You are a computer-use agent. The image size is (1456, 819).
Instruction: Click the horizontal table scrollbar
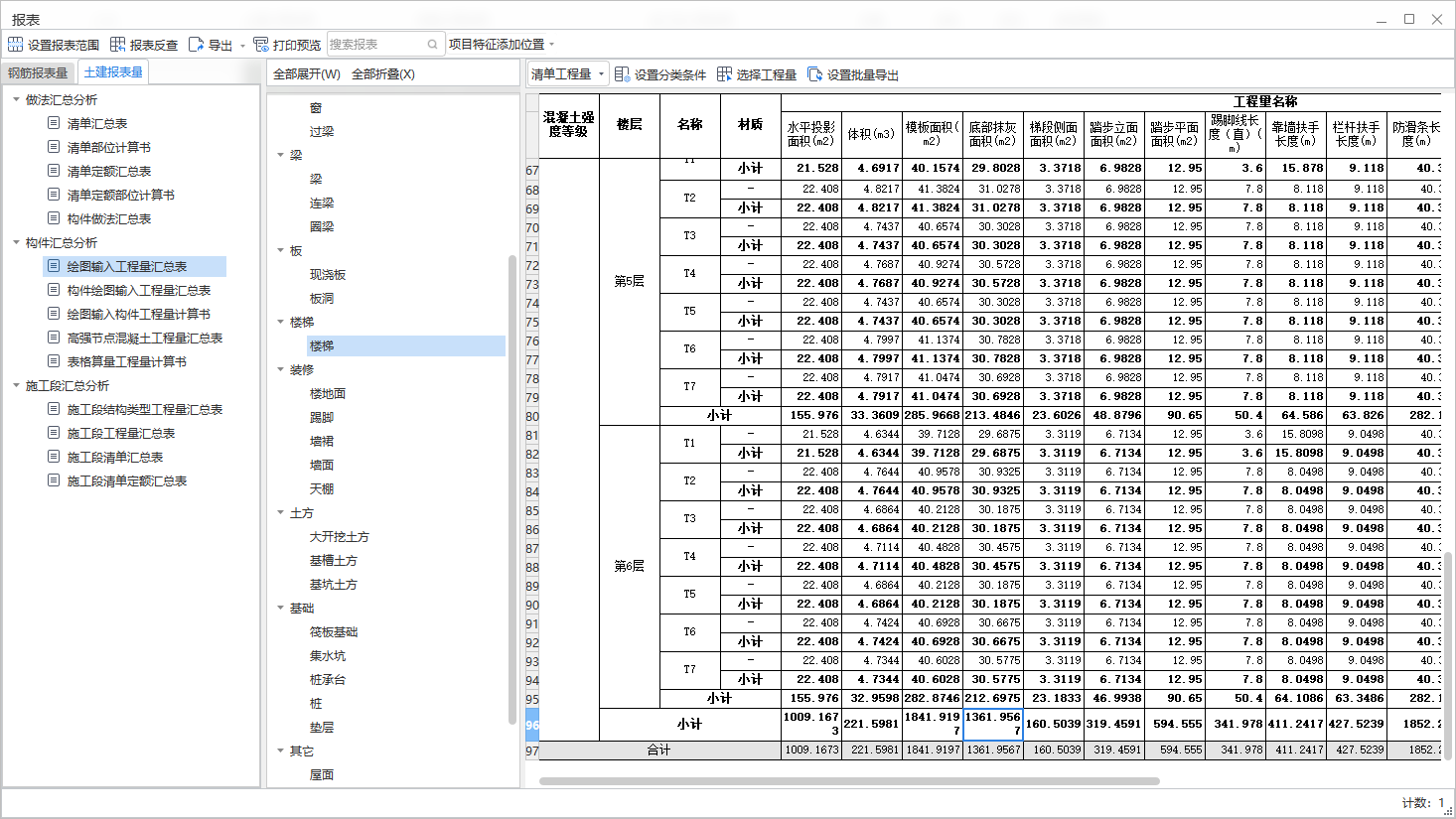tap(849, 781)
